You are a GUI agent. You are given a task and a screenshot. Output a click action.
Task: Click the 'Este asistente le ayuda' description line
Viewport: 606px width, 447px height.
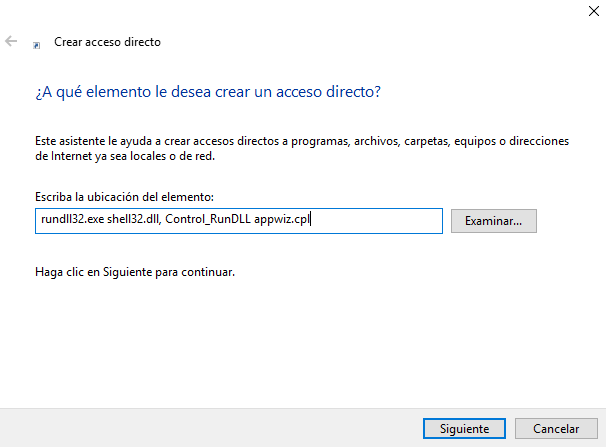pyautogui.click(x=300, y=142)
